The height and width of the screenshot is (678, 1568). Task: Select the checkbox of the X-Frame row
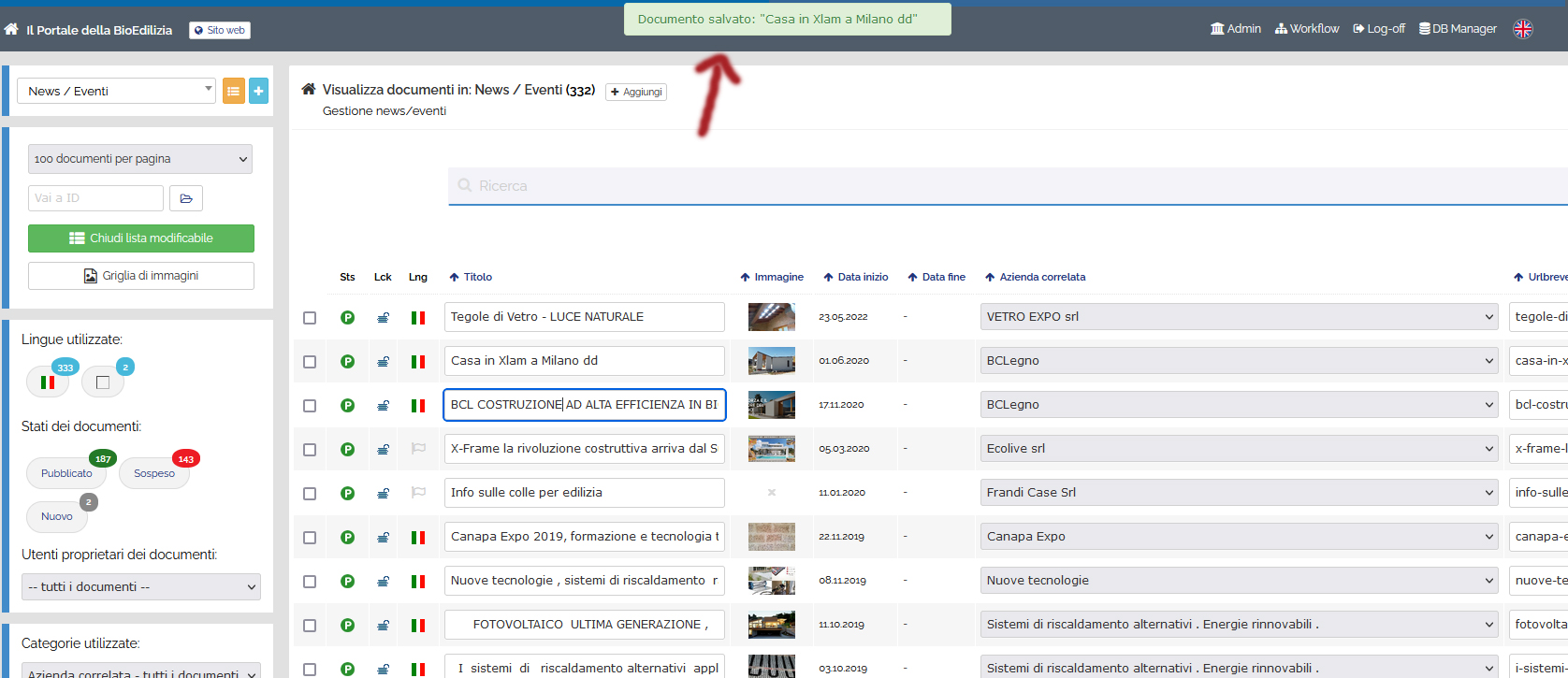pos(310,450)
